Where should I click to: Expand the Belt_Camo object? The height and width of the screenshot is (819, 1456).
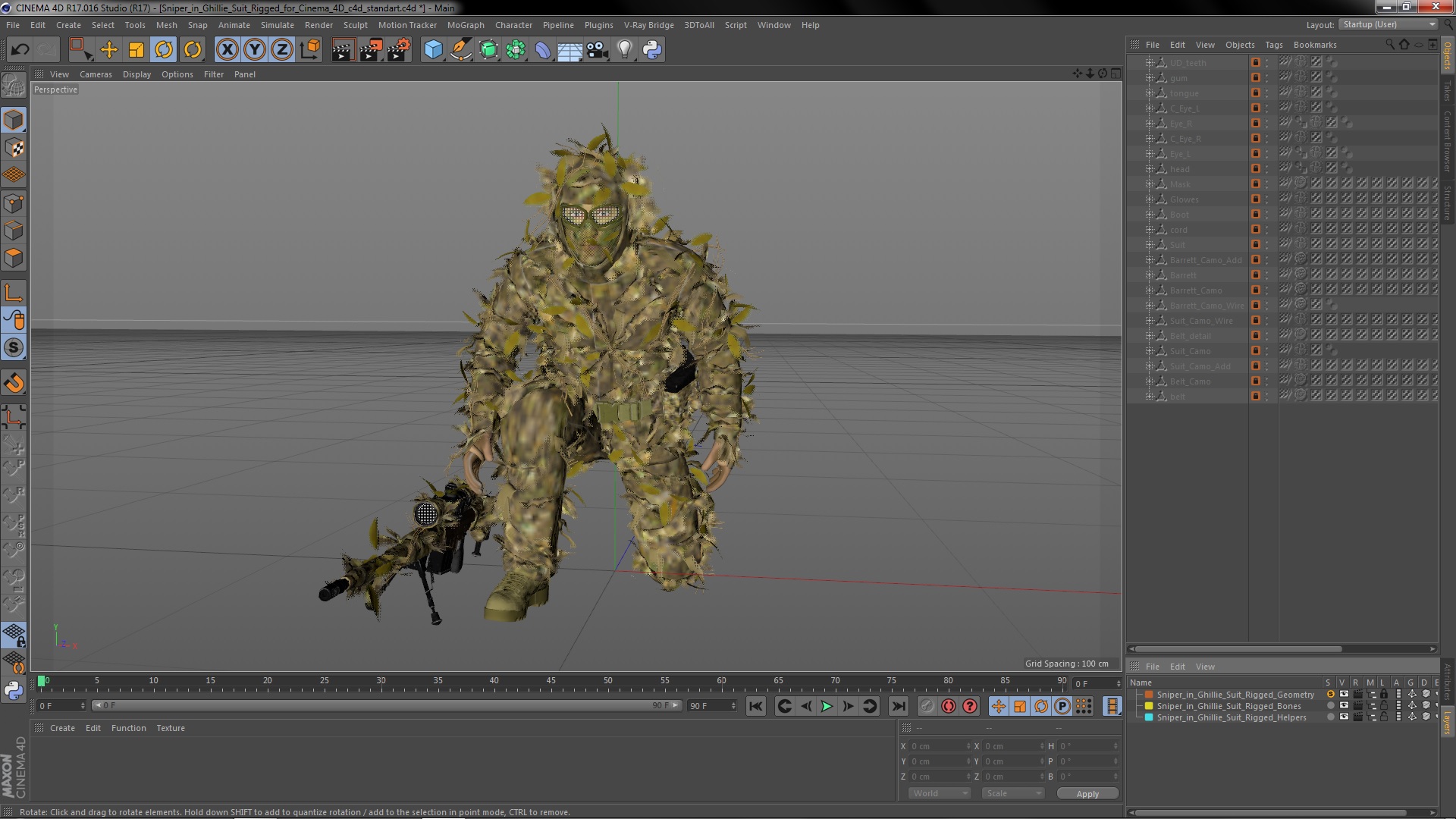point(1149,381)
